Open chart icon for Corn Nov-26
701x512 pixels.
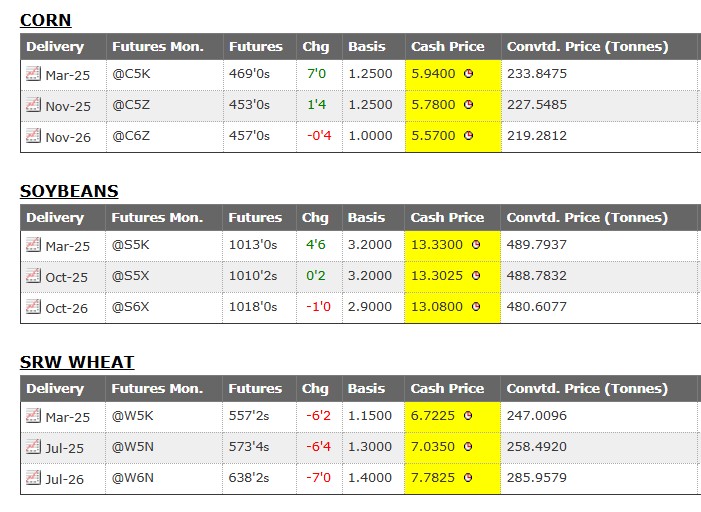32,136
